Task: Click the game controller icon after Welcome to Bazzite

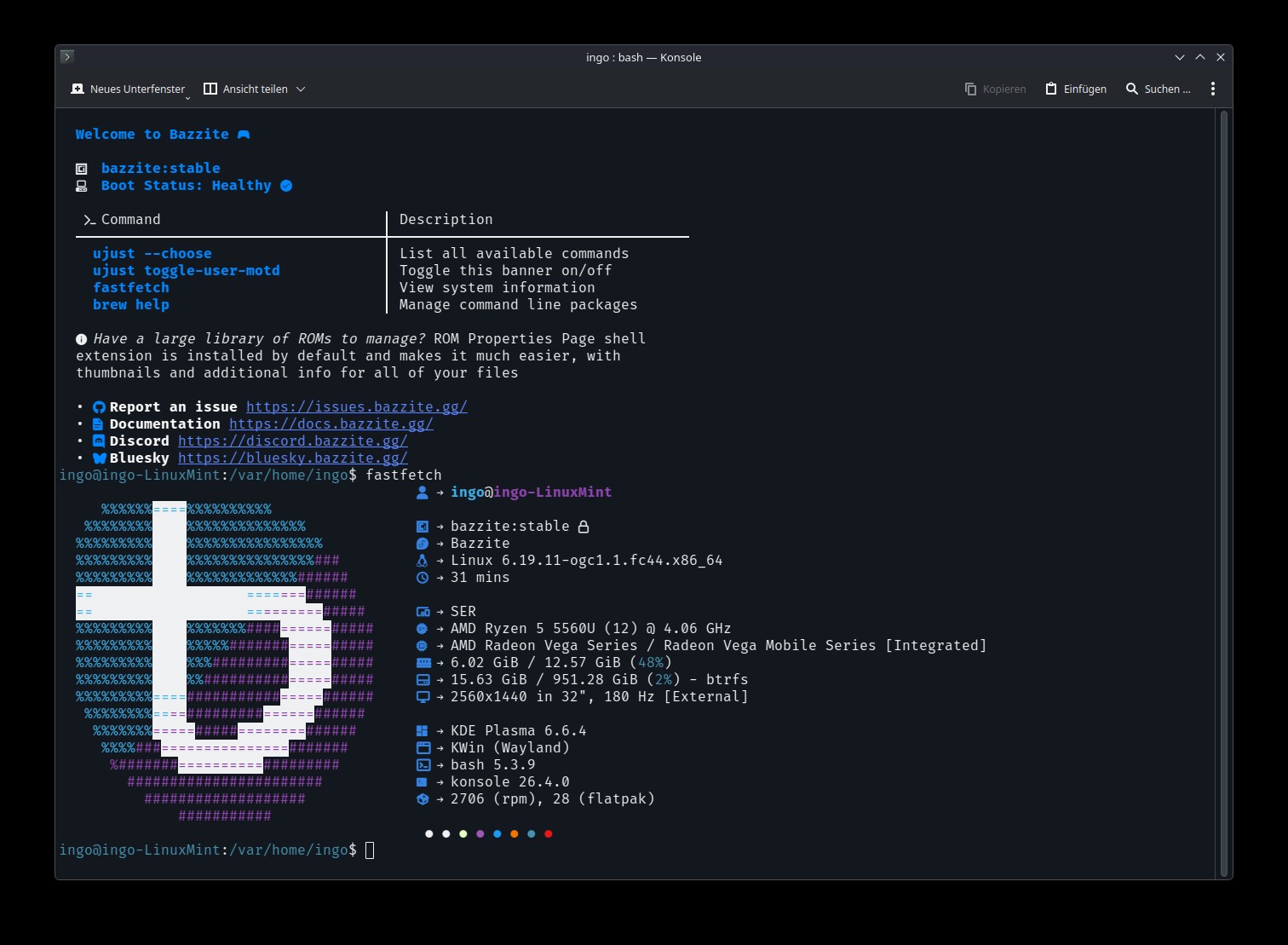Action: pos(244,135)
